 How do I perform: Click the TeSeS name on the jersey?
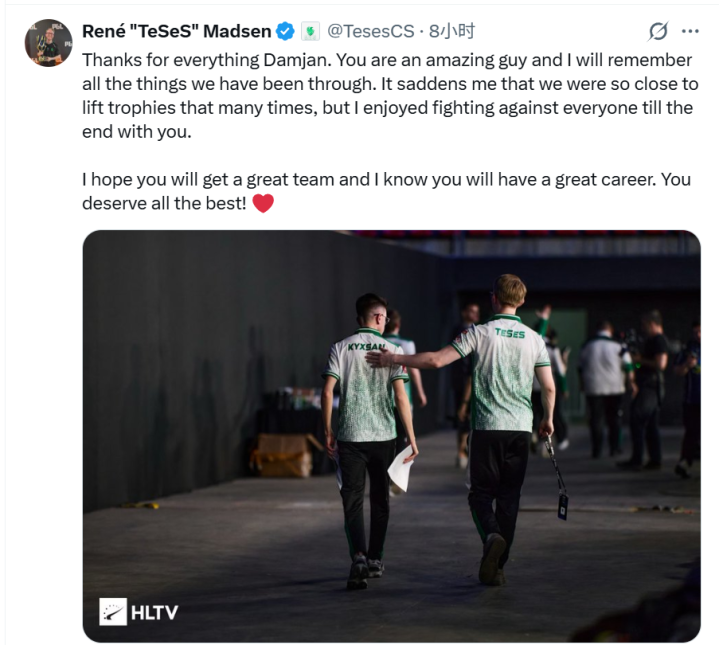(508, 332)
